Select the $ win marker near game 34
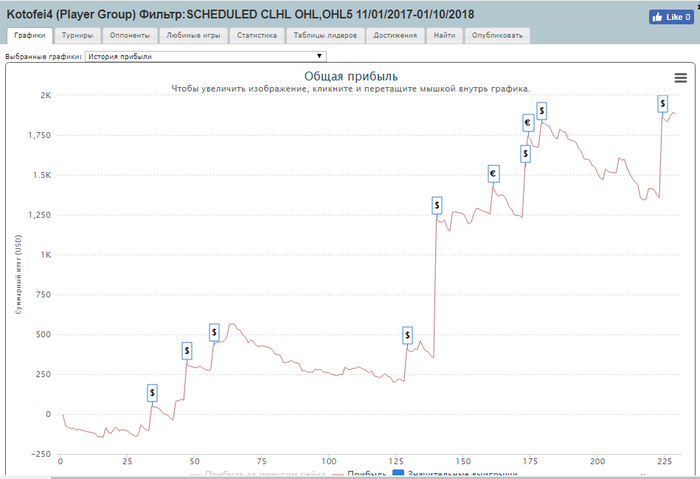The image size is (700, 479). tap(152, 393)
